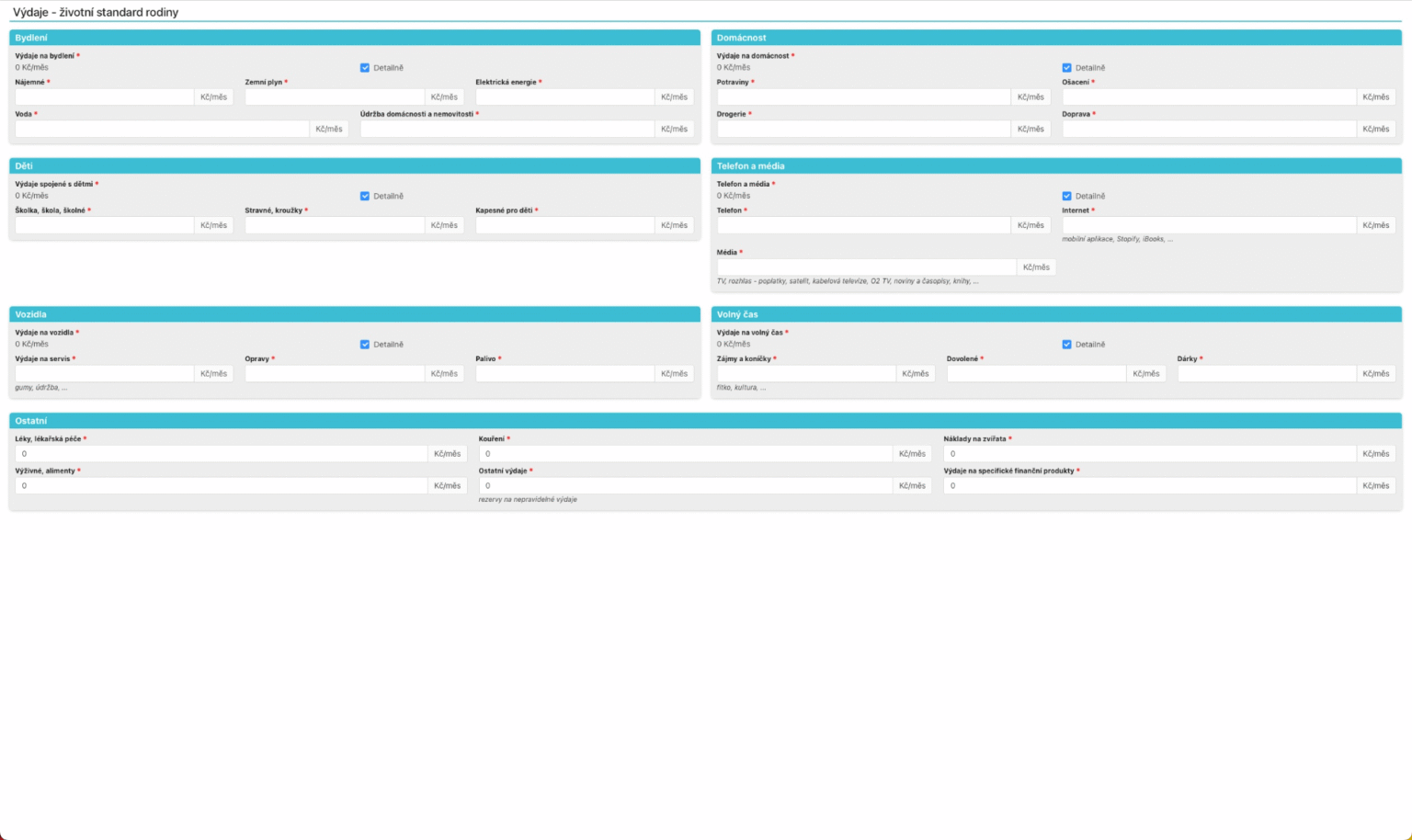Click the Kouření input field
This screenshot has width=1412, height=840.
686,454
